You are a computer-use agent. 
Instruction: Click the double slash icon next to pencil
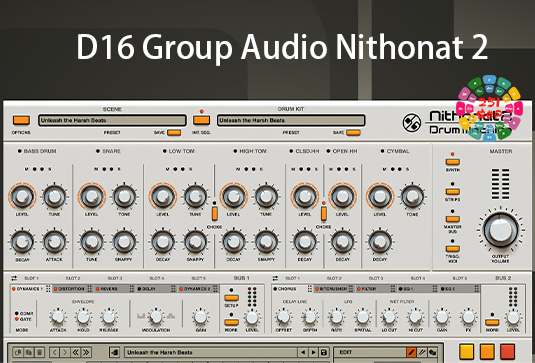click(422, 352)
